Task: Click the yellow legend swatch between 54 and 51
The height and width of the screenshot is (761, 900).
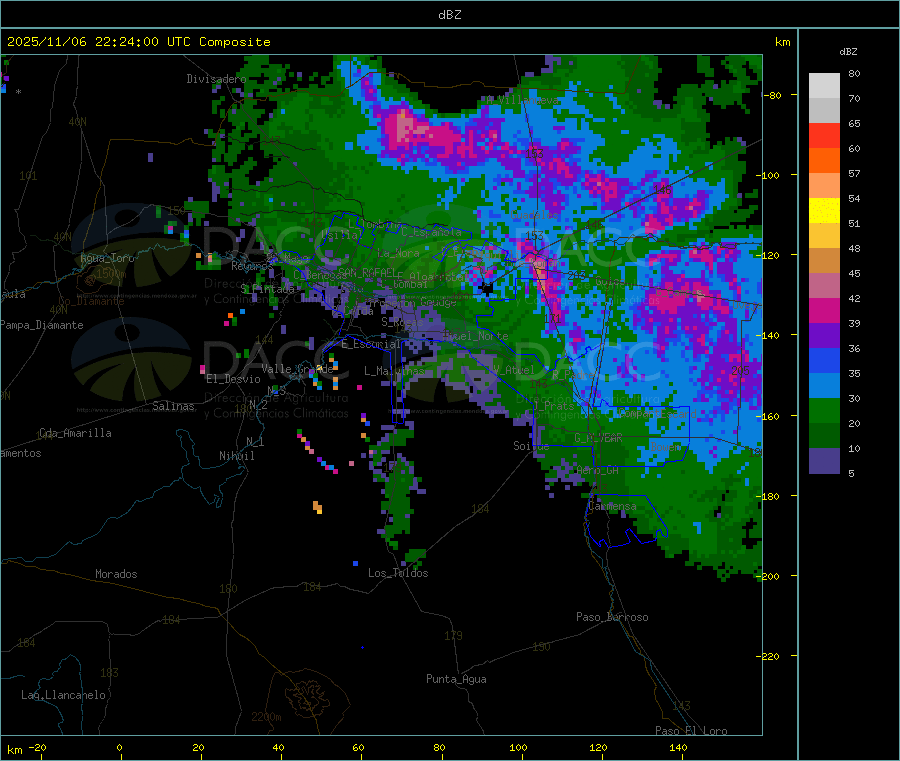Action: (824, 211)
